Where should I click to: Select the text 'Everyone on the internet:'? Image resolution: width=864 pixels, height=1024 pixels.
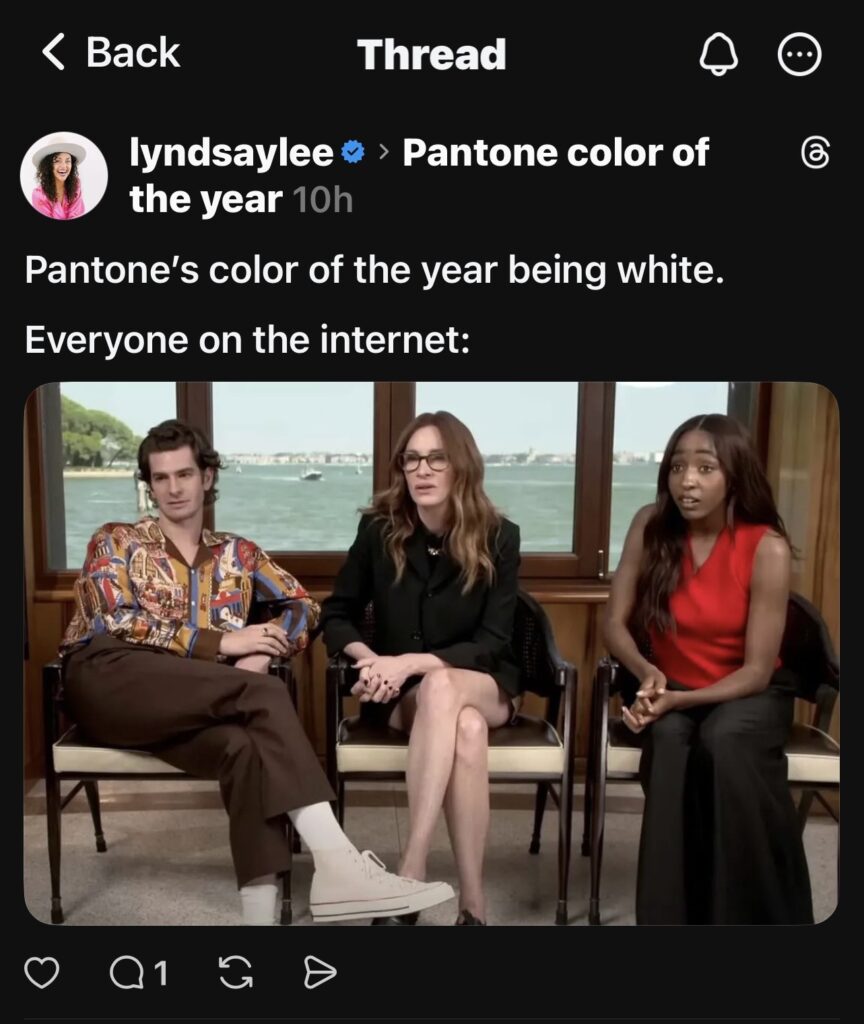coord(247,340)
